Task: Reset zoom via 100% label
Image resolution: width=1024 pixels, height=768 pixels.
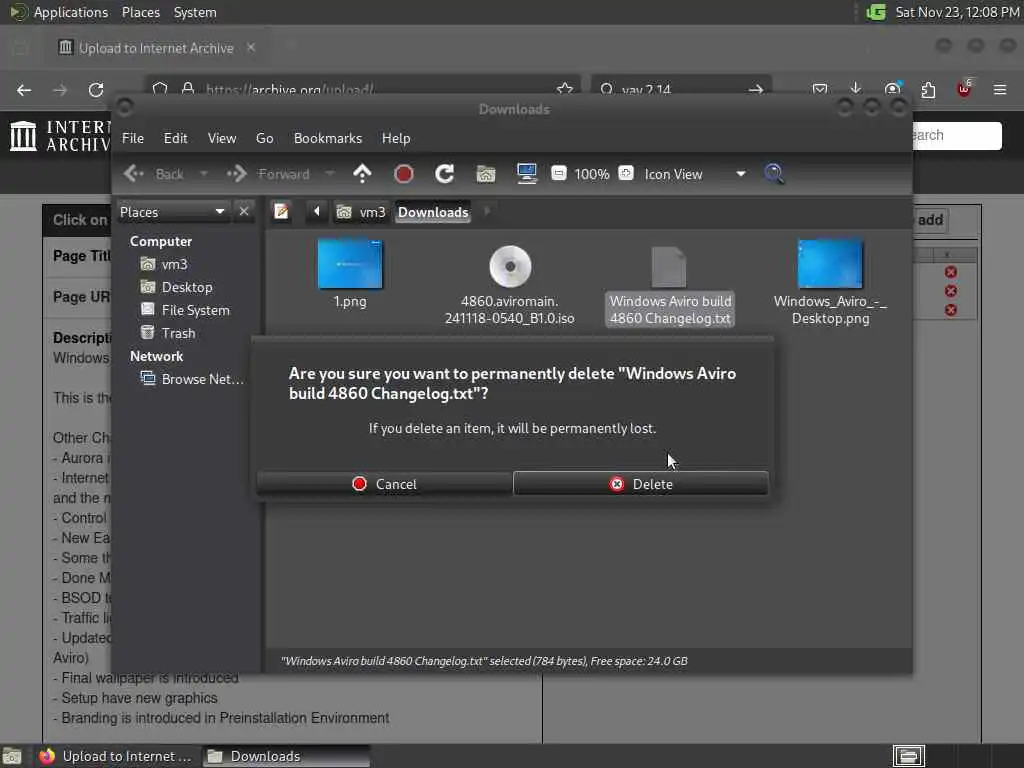Action: 592,174
